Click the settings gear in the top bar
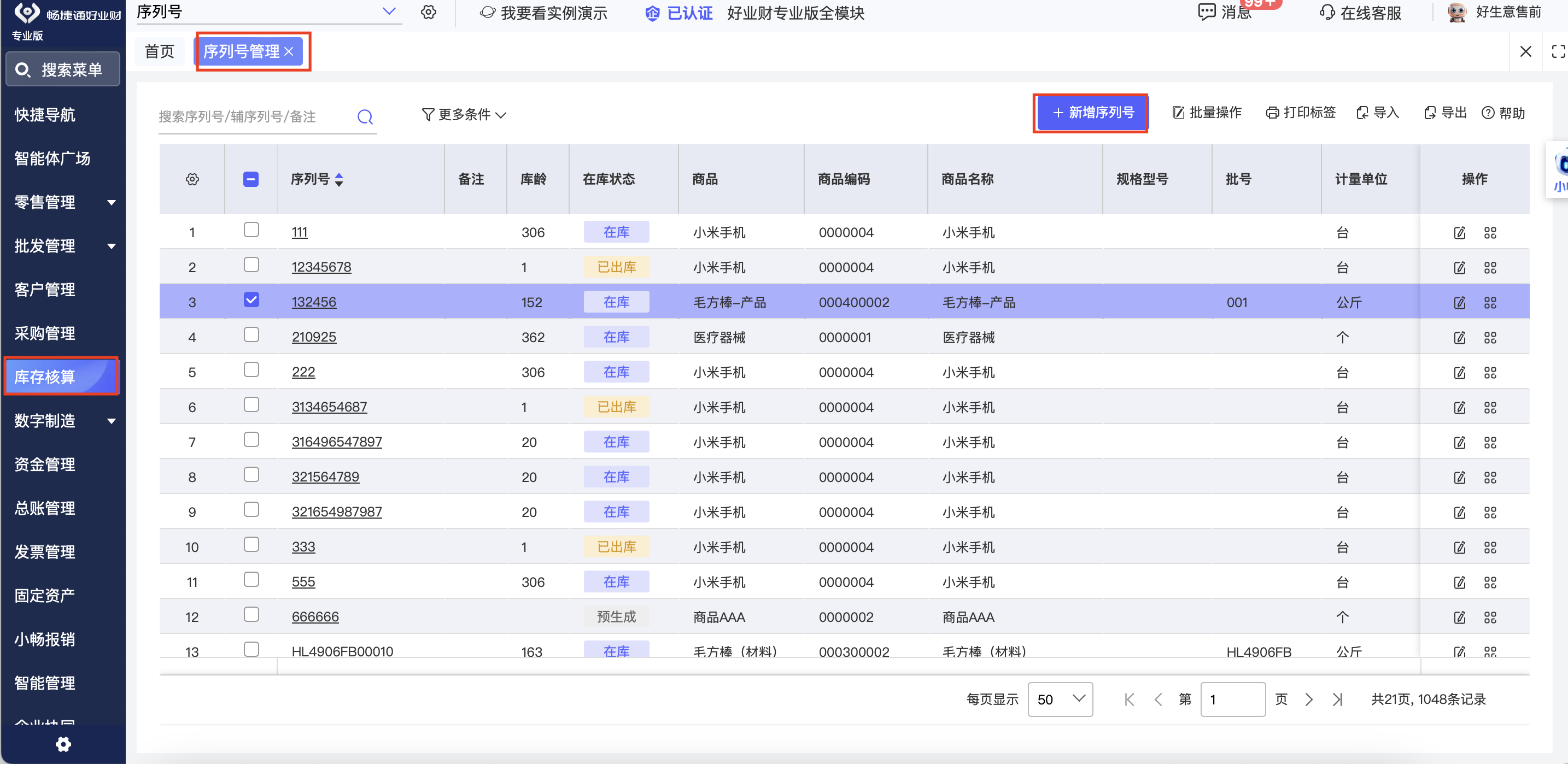1568x764 pixels. tap(429, 13)
